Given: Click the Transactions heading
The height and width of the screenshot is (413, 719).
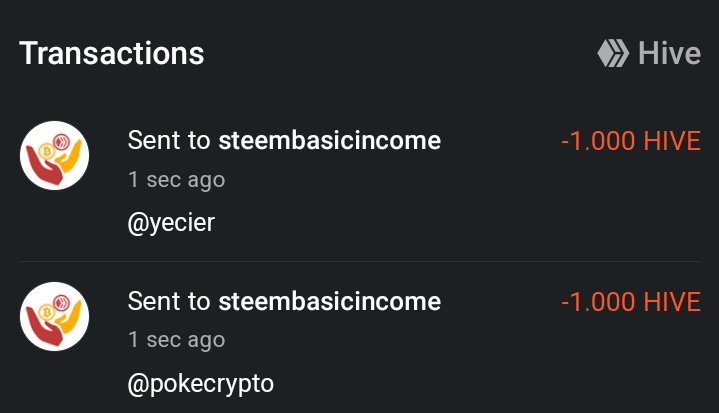Looking at the screenshot, I should [x=112, y=53].
